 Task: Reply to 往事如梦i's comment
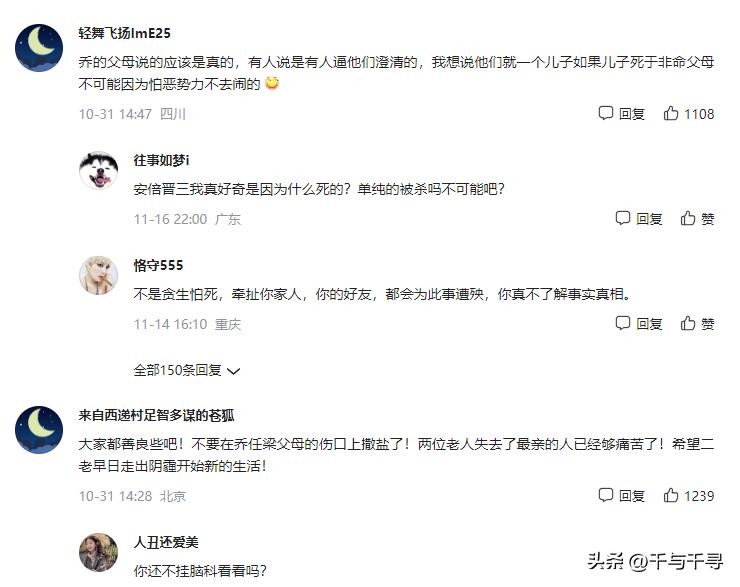click(639, 218)
